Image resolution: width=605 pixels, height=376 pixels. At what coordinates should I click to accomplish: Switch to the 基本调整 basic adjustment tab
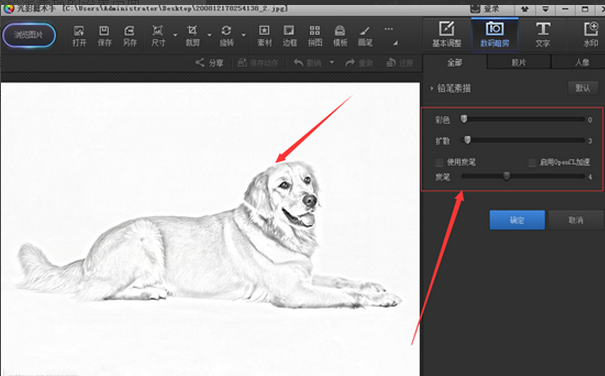[447, 35]
